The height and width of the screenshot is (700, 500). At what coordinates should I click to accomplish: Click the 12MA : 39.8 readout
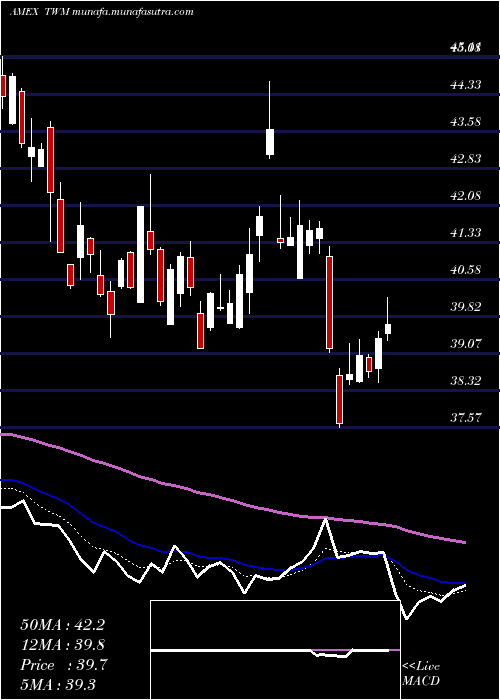(62, 645)
